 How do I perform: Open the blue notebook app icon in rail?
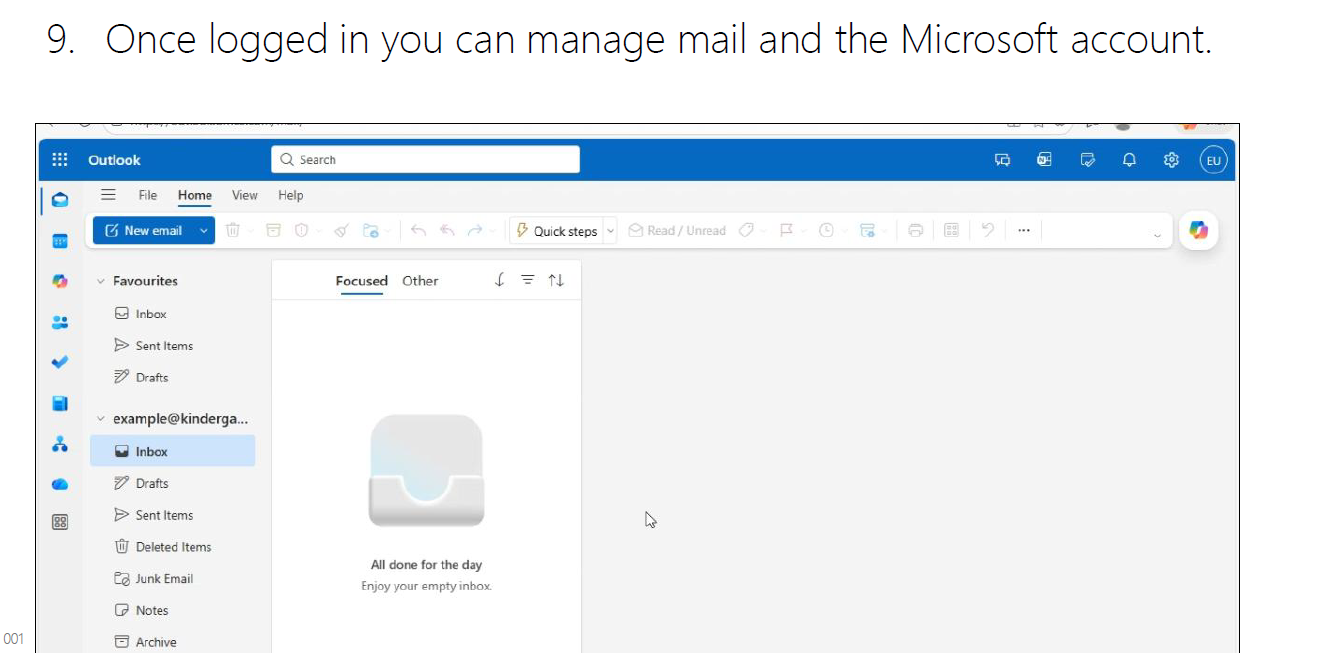pyautogui.click(x=60, y=403)
